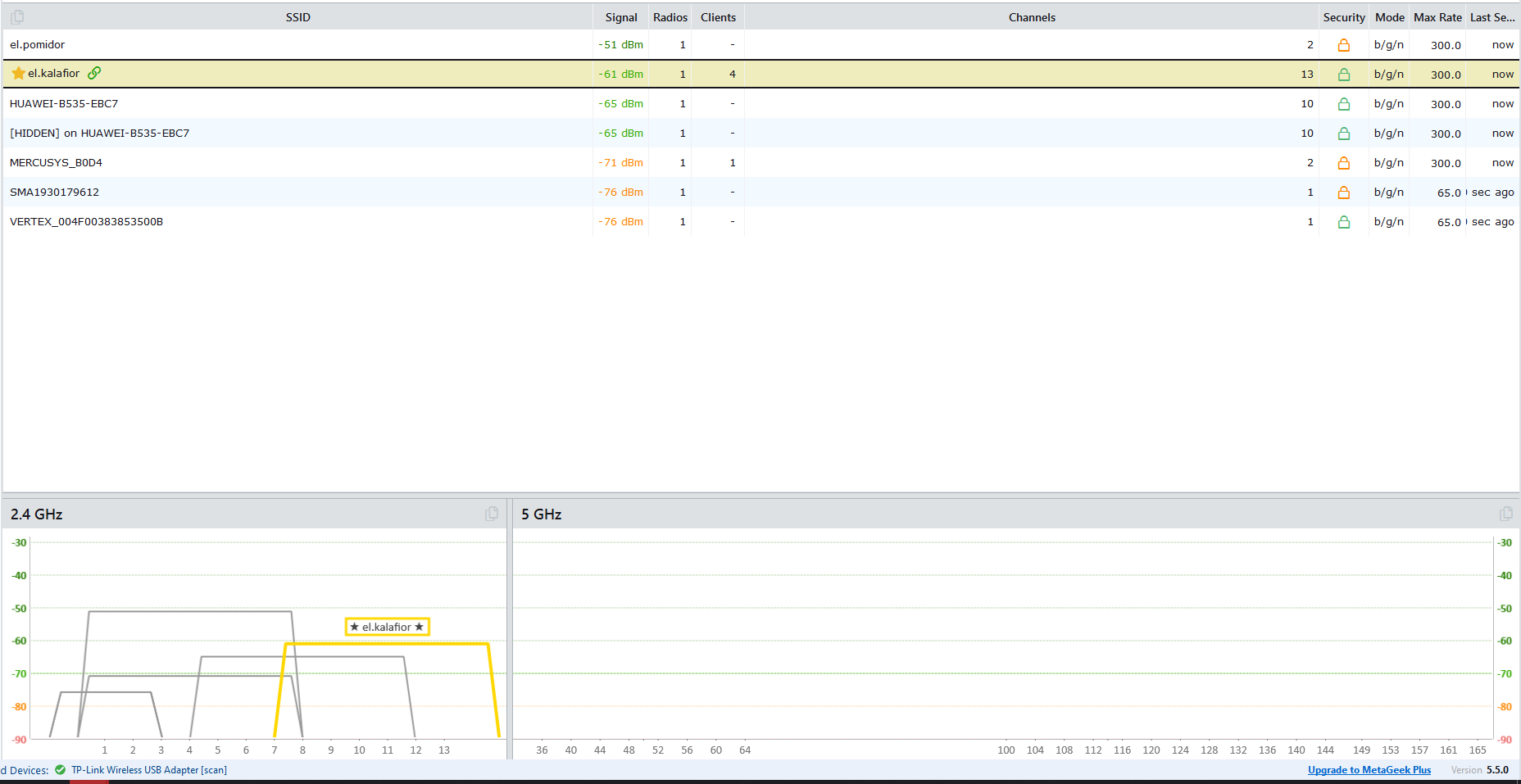Sort networks by the SSID column header
Image resolution: width=1521 pixels, height=784 pixels.
pyautogui.click(x=298, y=17)
